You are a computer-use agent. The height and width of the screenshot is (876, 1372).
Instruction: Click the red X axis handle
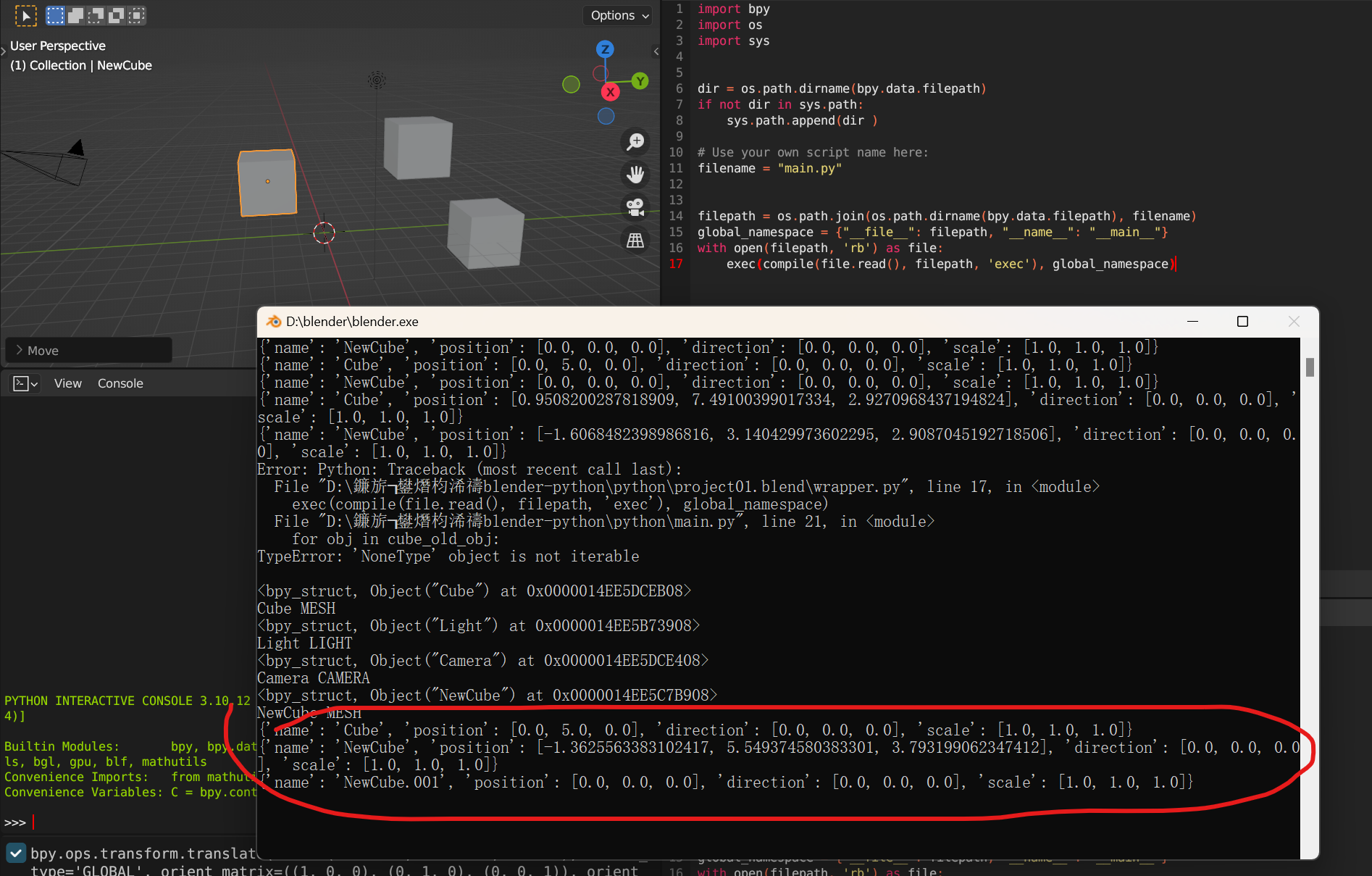point(610,92)
